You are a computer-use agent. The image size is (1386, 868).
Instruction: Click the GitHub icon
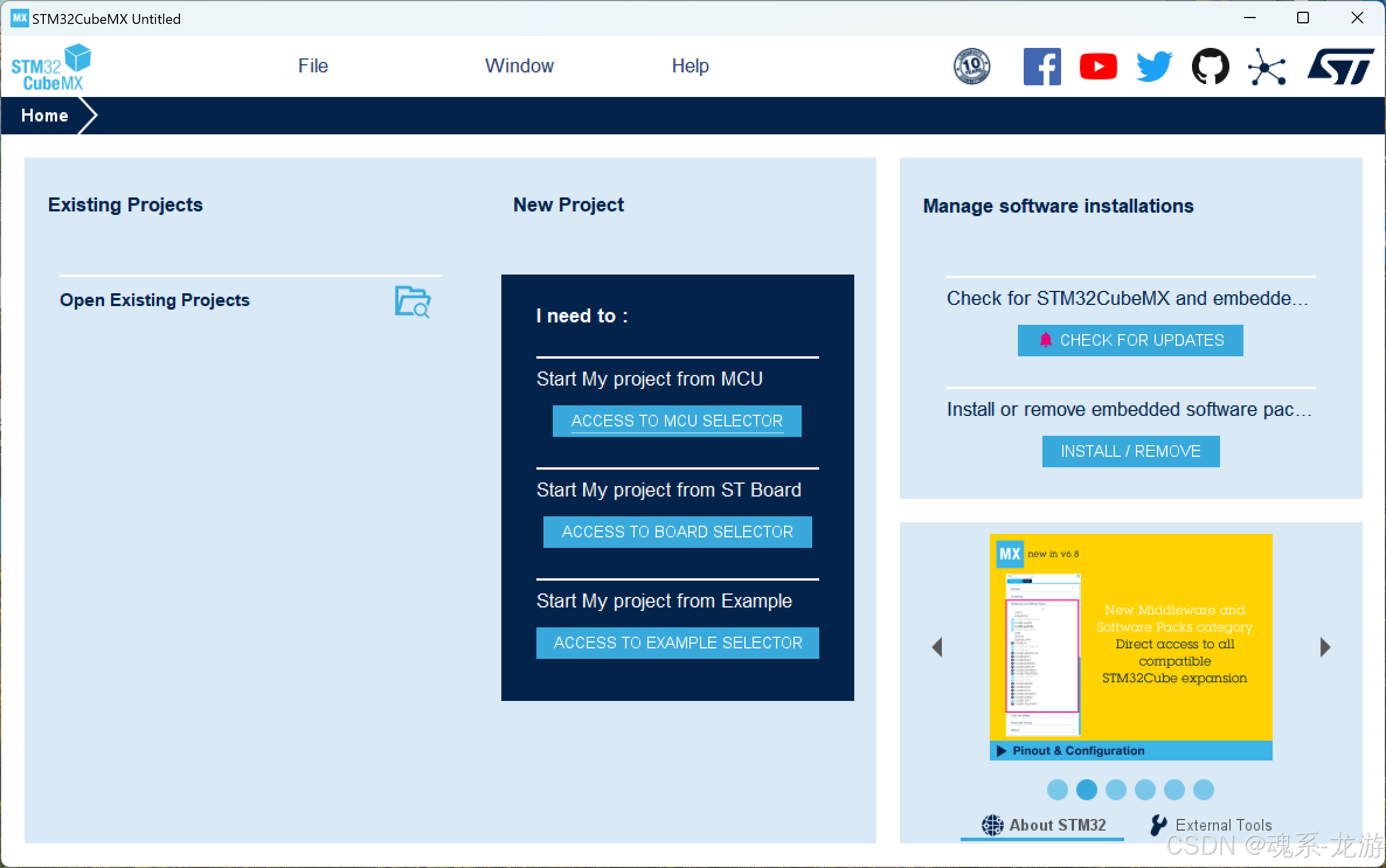point(1210,67)
